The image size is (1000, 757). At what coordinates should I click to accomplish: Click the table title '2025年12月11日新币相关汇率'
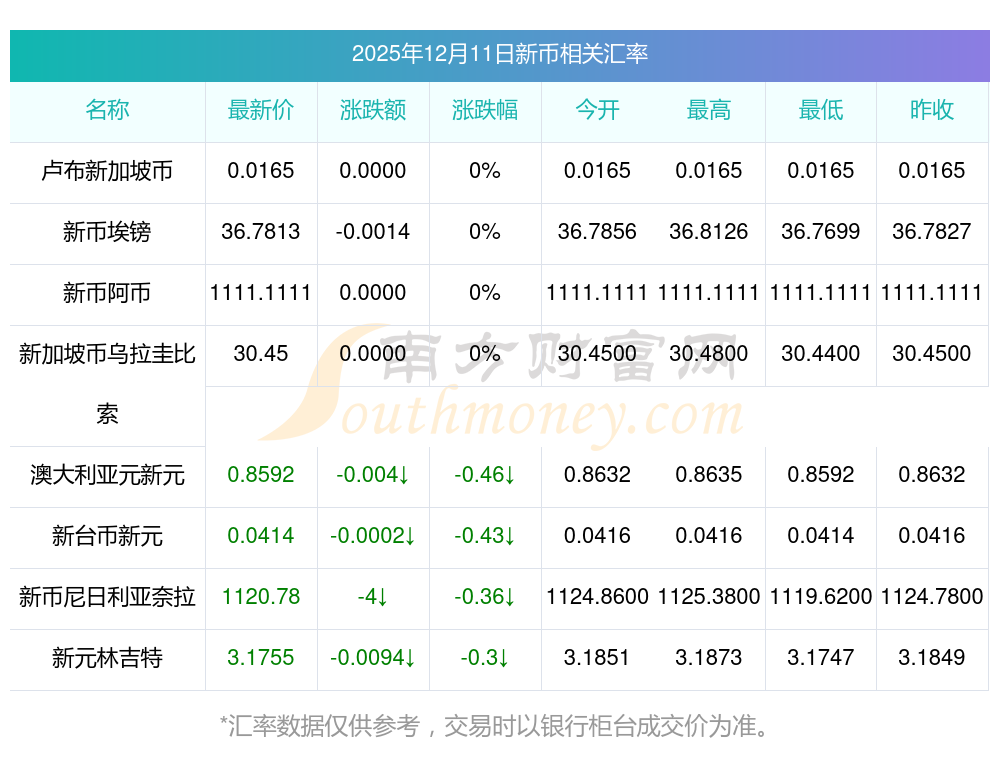click(x=499, y=54)
